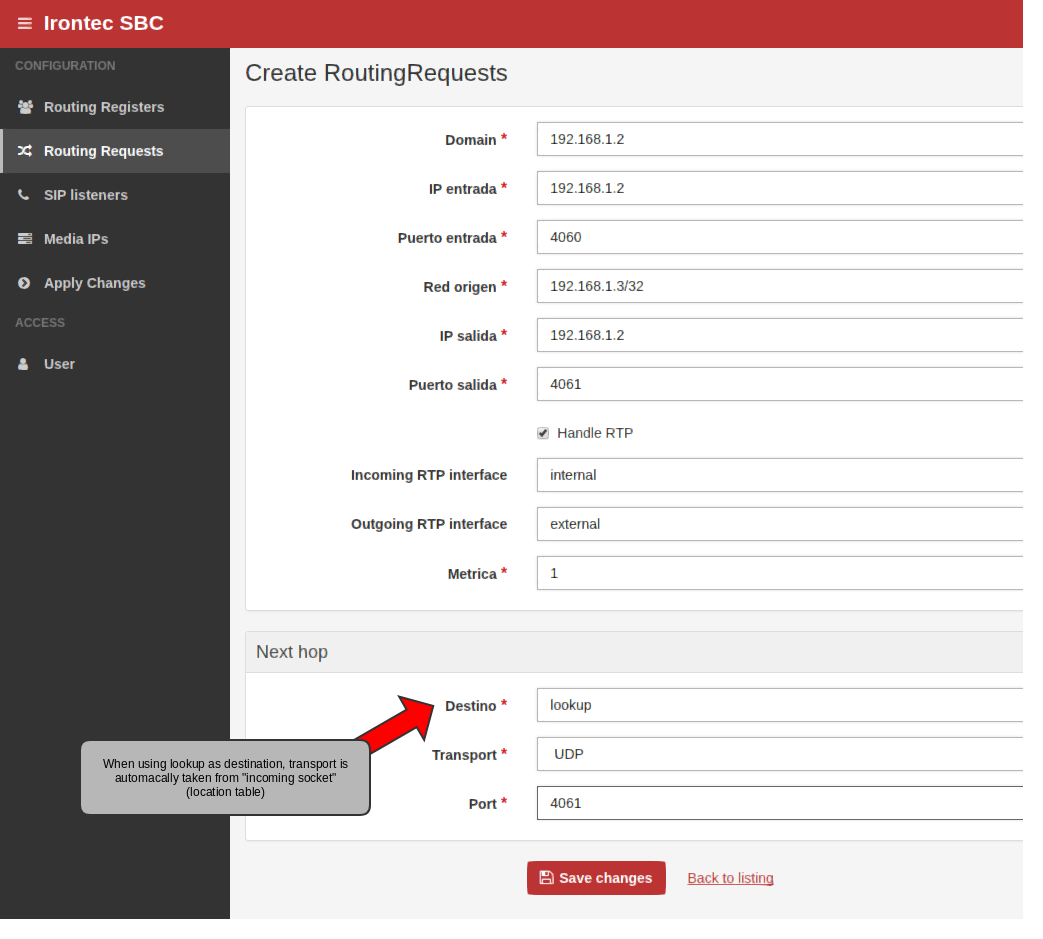Focus the Puerto salida field
Screen dimensions: 1043x939
tap(780, 384)
